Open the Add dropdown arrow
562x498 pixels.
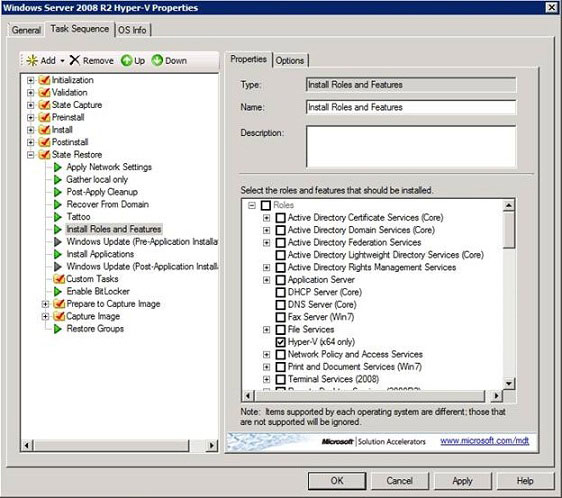point(62,61)
